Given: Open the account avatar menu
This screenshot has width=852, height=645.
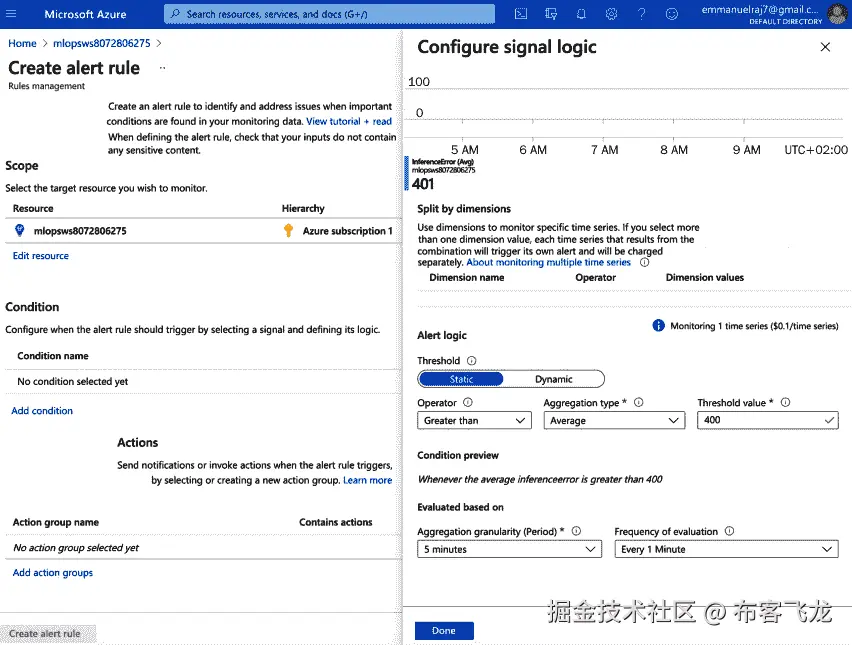Looking at the screenshot, I should 837,14.
